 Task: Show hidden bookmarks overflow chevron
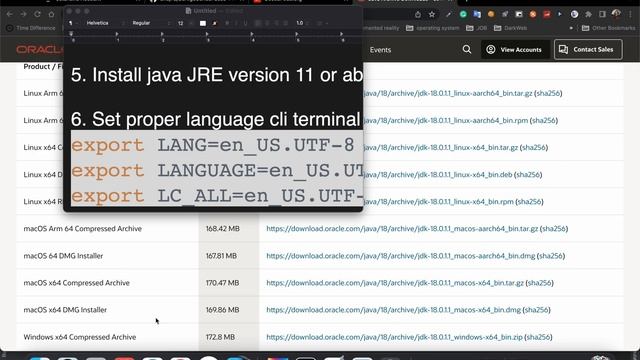click(571, 28)
